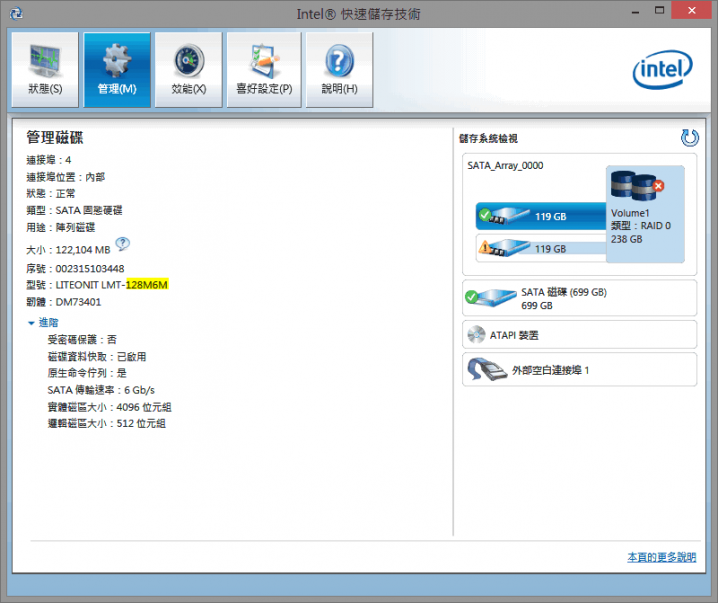Screen dimensions: 720x603
Task: Select the 外部空白連接埠 1 port icon
Action: point(487,370)
